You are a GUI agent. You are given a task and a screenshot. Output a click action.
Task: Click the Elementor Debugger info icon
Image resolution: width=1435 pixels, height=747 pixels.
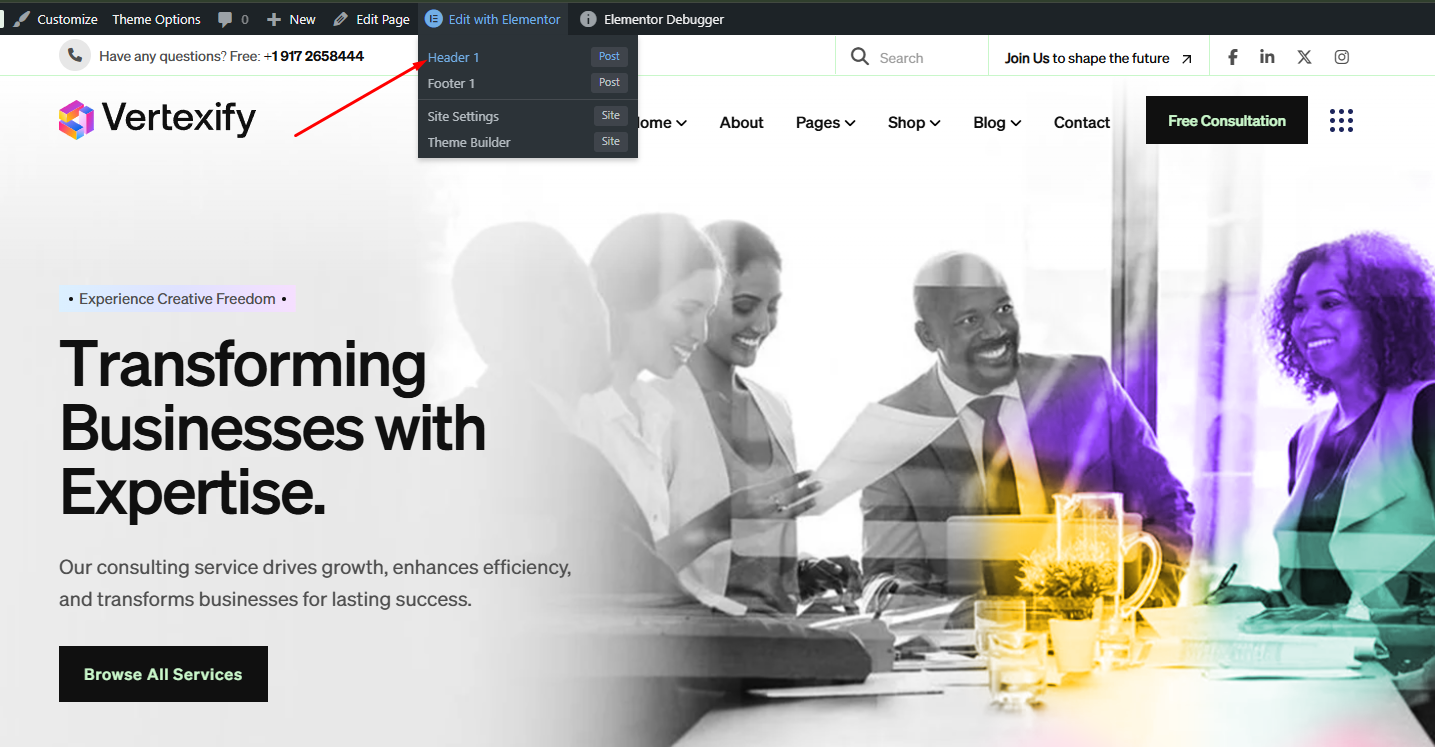(588, 19)
